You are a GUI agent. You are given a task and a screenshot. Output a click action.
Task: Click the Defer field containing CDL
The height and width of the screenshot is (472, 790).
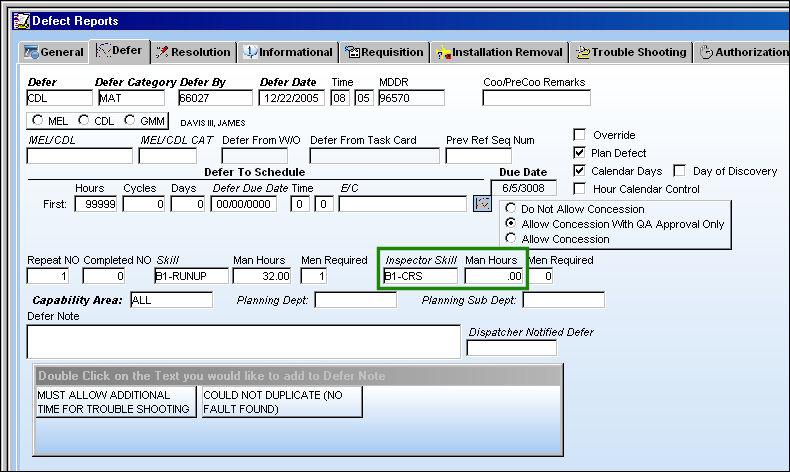click(x=59, y=98)
